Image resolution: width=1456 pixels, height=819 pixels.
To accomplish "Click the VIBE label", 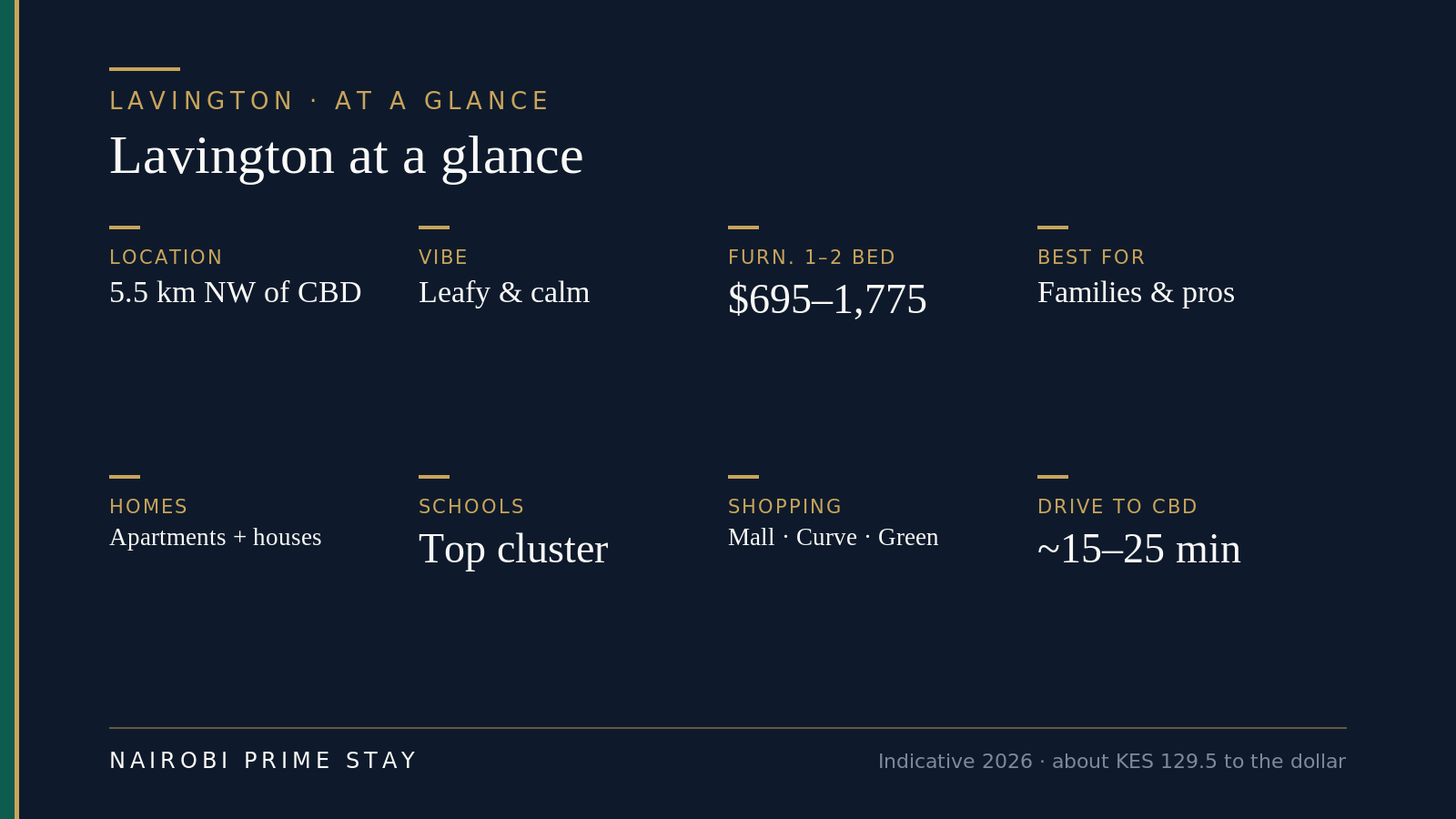I will click(443, 258).
